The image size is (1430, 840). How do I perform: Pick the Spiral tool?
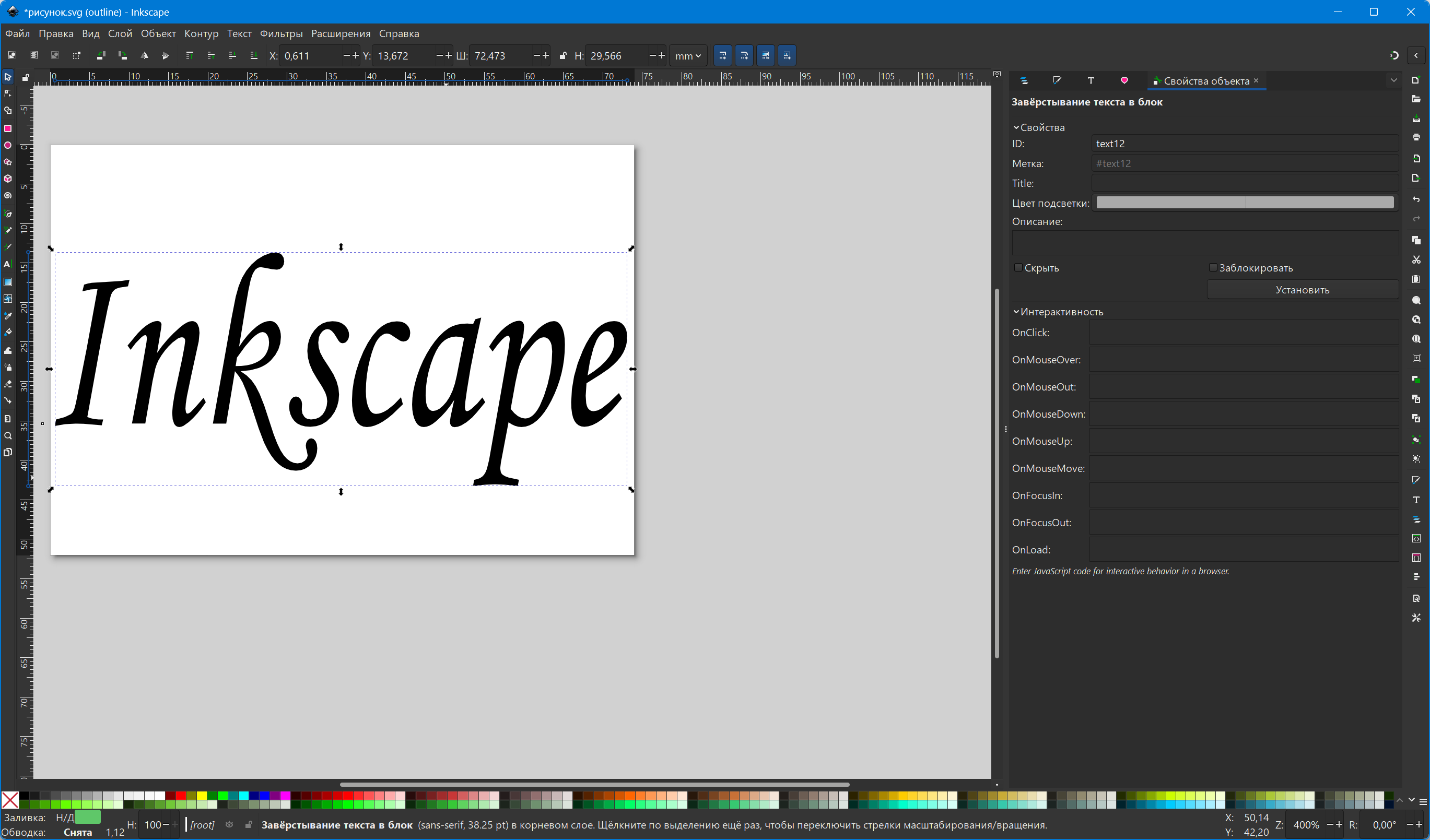(x=8, y=196)
